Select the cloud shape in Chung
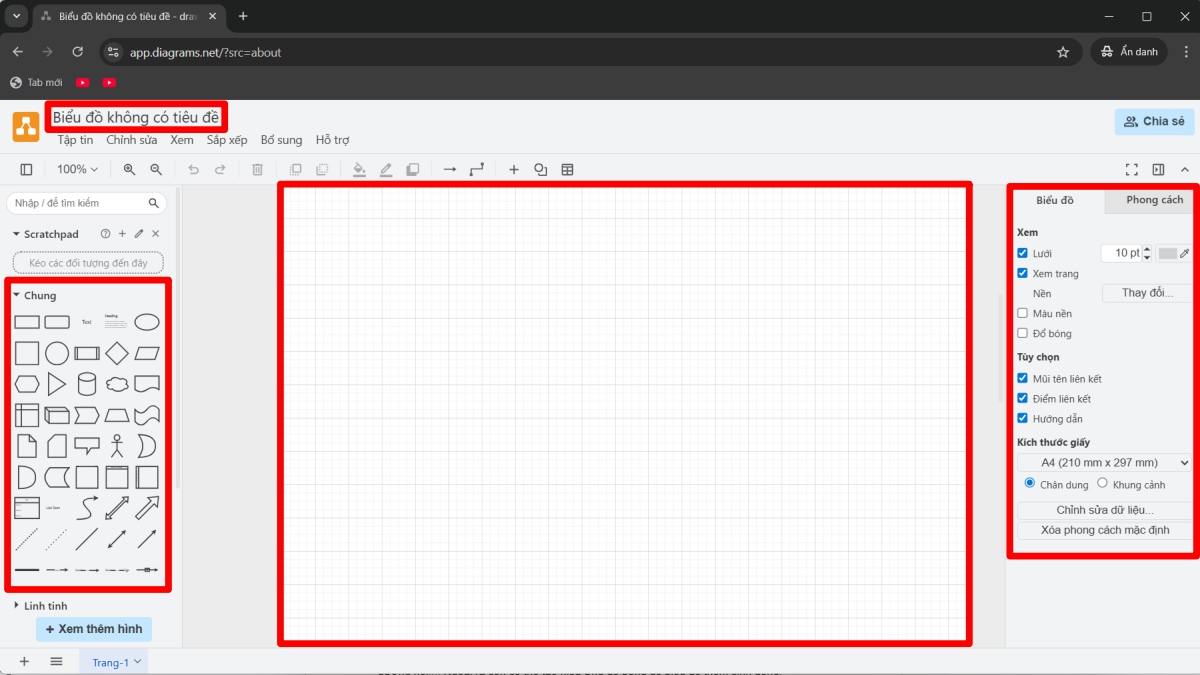The image size is (1200, 675). click(x=117, y=384)
